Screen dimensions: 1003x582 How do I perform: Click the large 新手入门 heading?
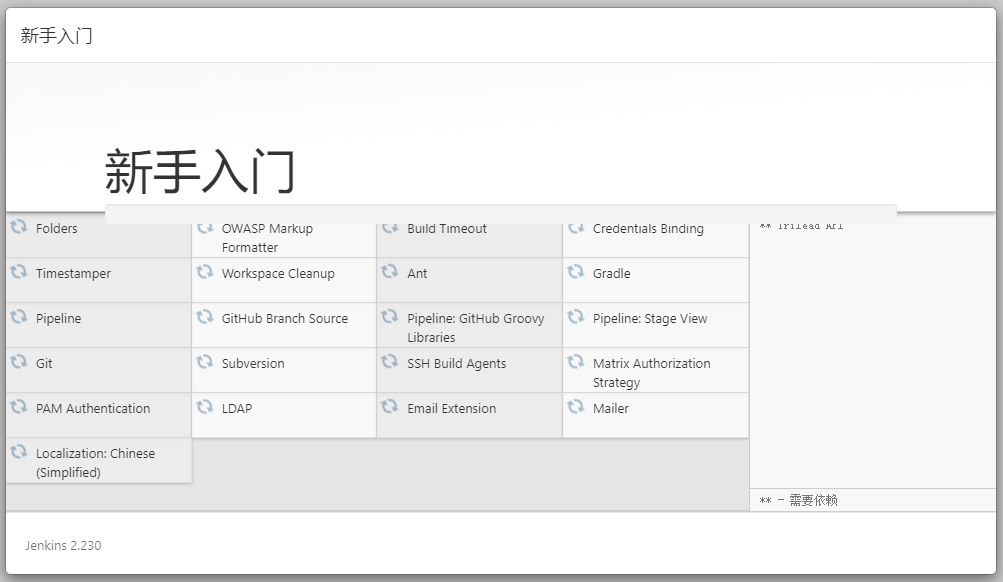(200, 171)
